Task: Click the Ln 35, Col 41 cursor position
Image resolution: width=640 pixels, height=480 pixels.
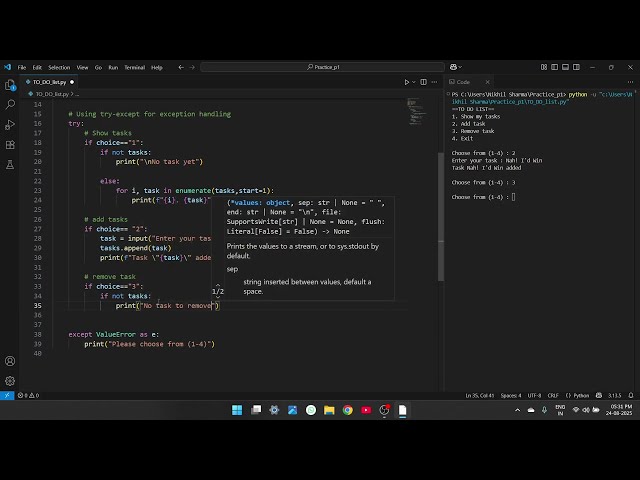Action: 480,395
